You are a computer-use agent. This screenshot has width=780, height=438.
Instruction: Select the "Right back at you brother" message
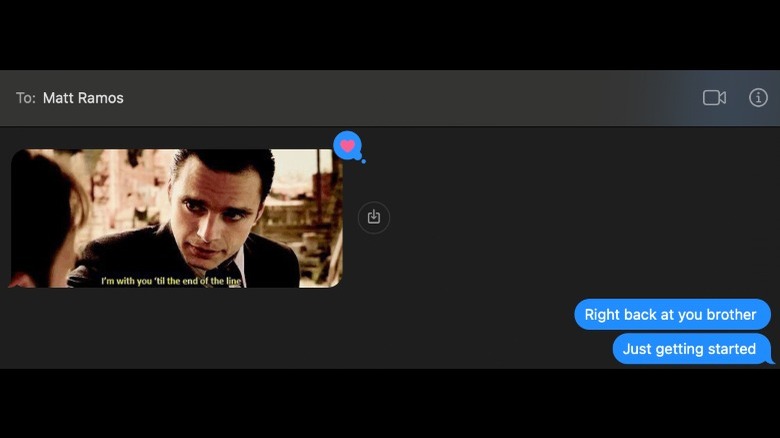[672, 314]
